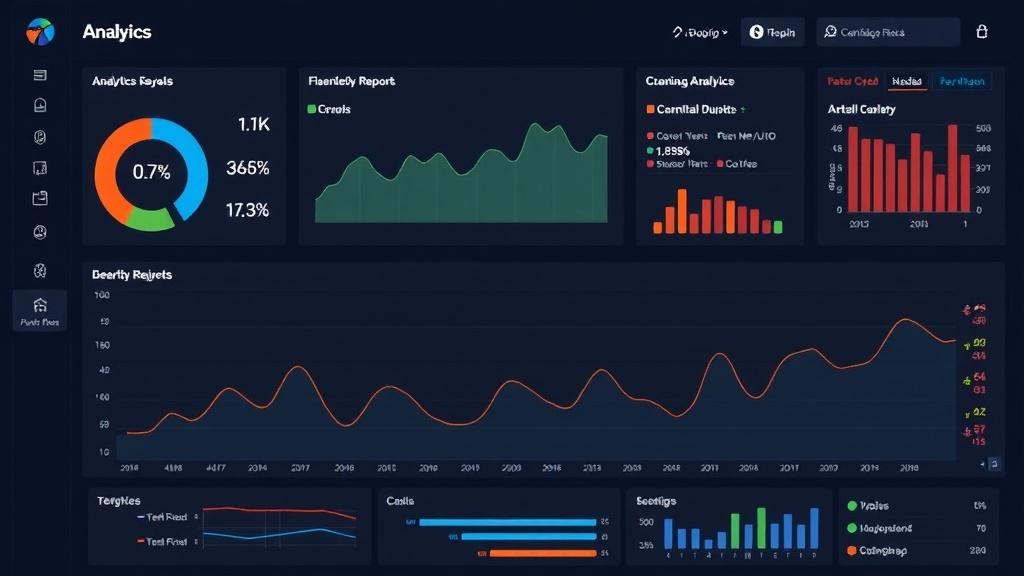The image size is (1024, 576).
Task: Click the tallest green bar in Seetigs chart
Action: click(x=761, y=528)
